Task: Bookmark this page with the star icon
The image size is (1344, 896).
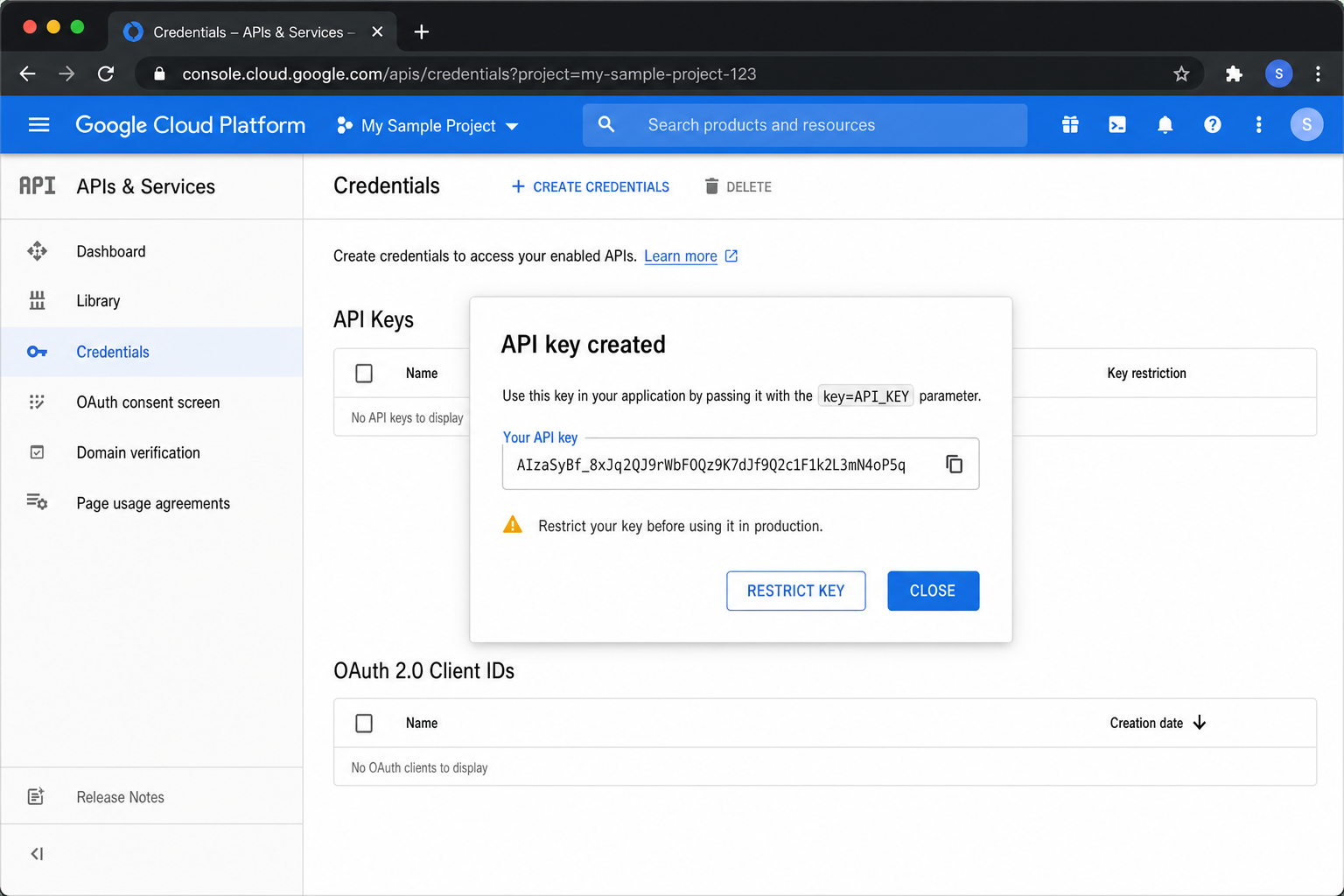Action: pyautogui.click(x=1181, y=73)
